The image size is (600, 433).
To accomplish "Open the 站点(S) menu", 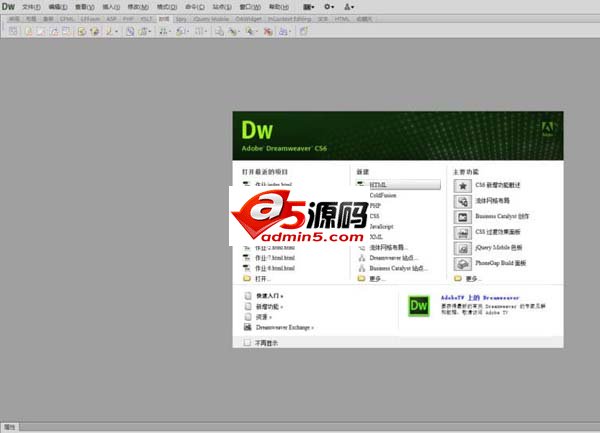I will tap(222, 7).
